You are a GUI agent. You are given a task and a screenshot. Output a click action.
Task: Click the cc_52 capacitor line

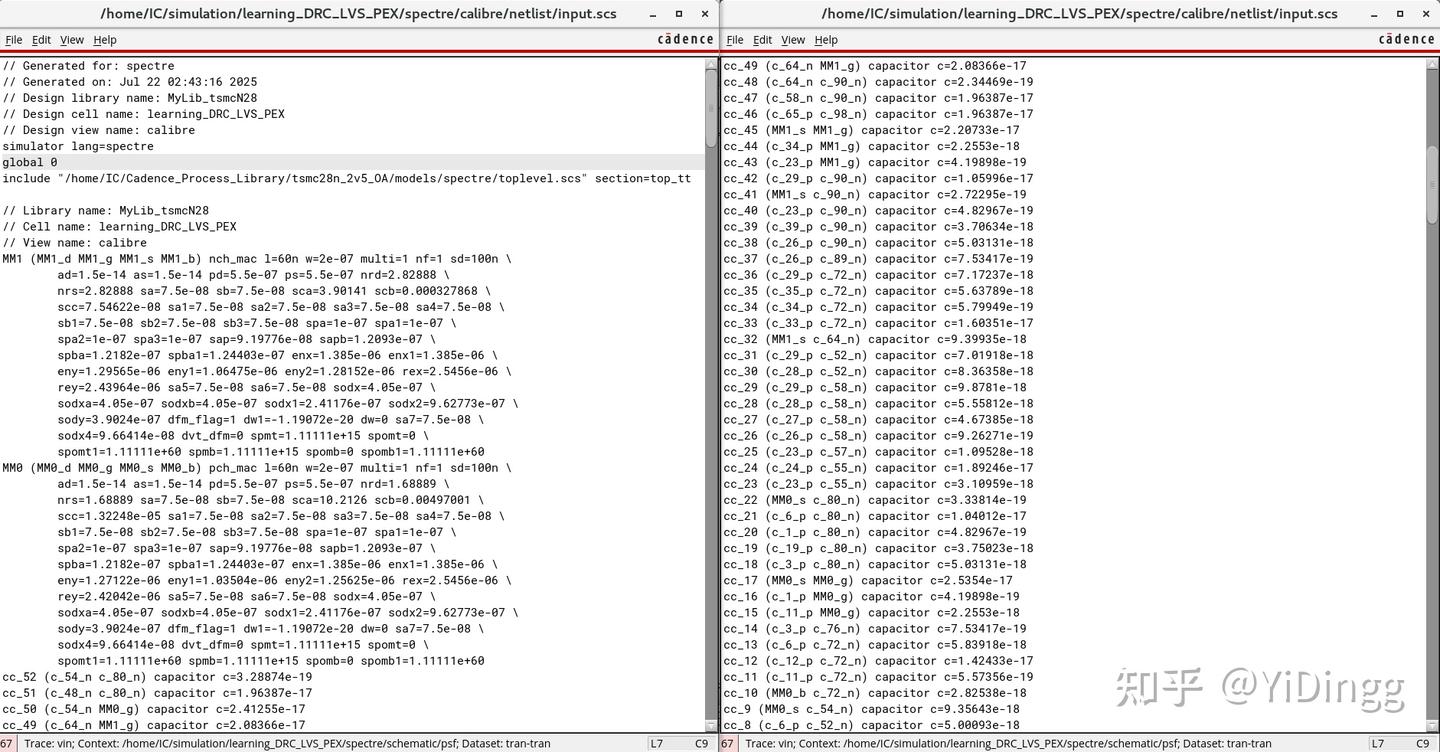157,677
